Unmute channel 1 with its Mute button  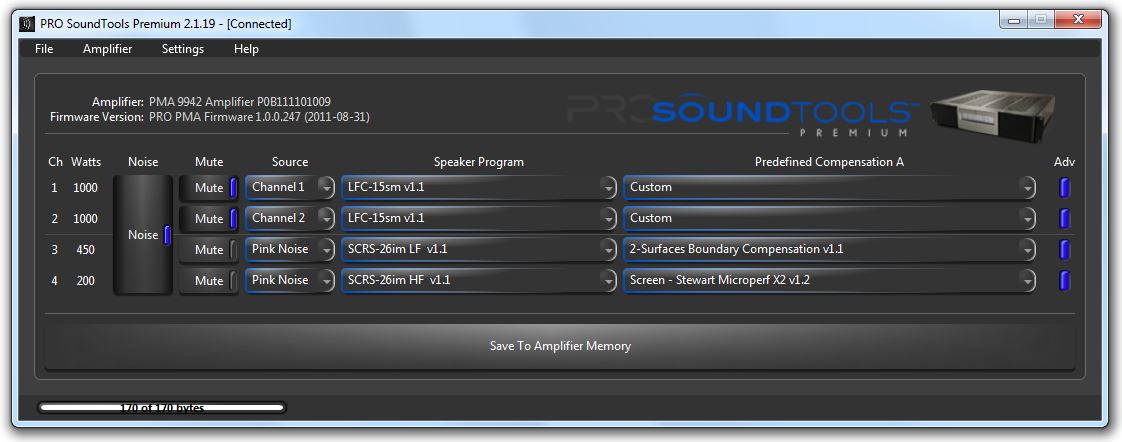coord(208,188)
